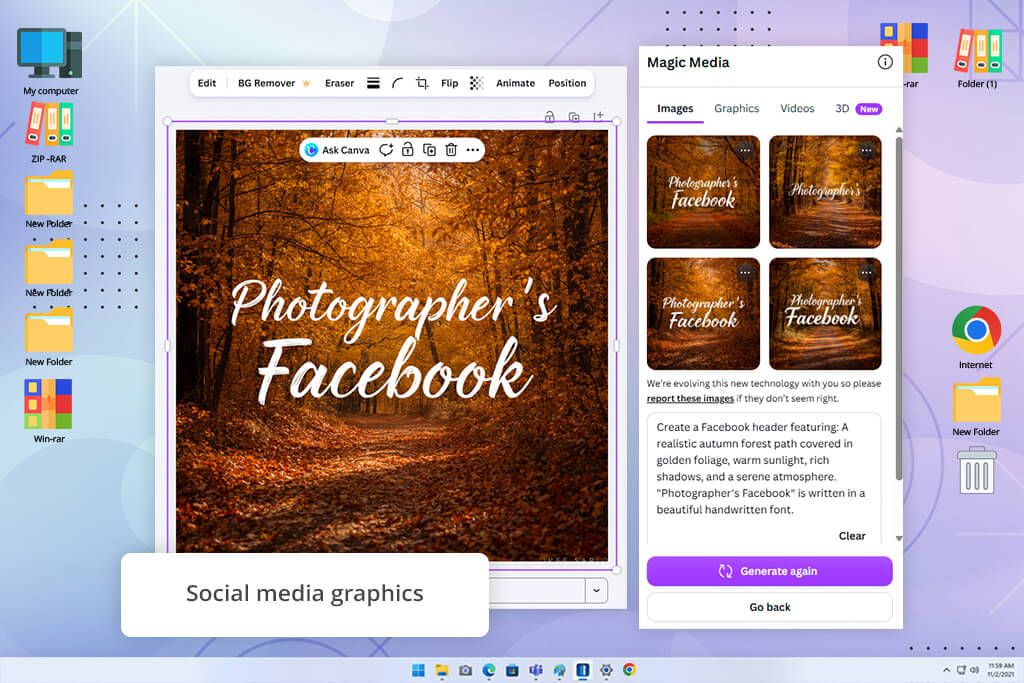The width and height of the screenshot is (1024, 683).
Task: Open the Settings gear in taskbar
Action: point(606,670)
